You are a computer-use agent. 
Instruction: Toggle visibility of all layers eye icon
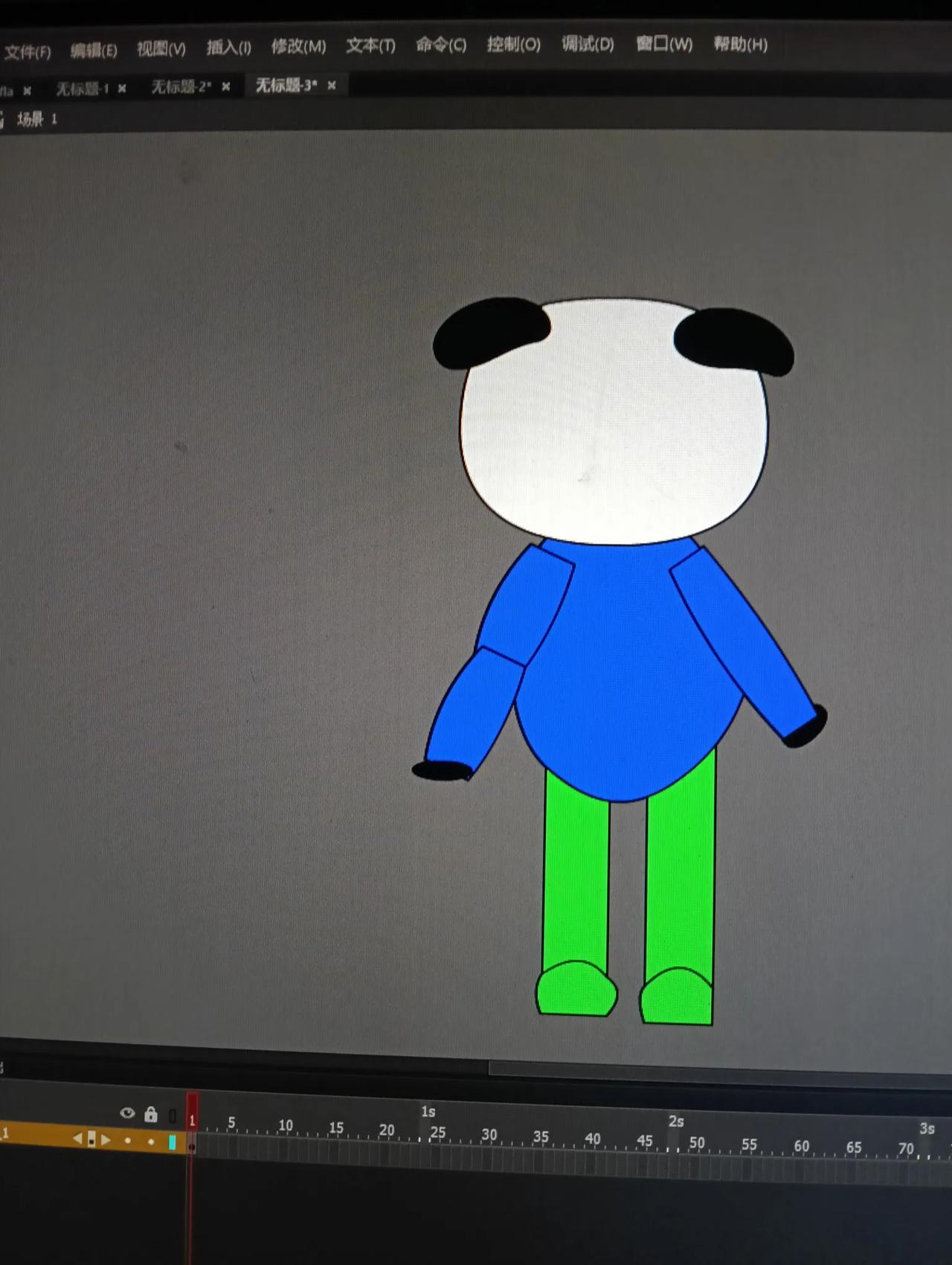click(127, 1114)
